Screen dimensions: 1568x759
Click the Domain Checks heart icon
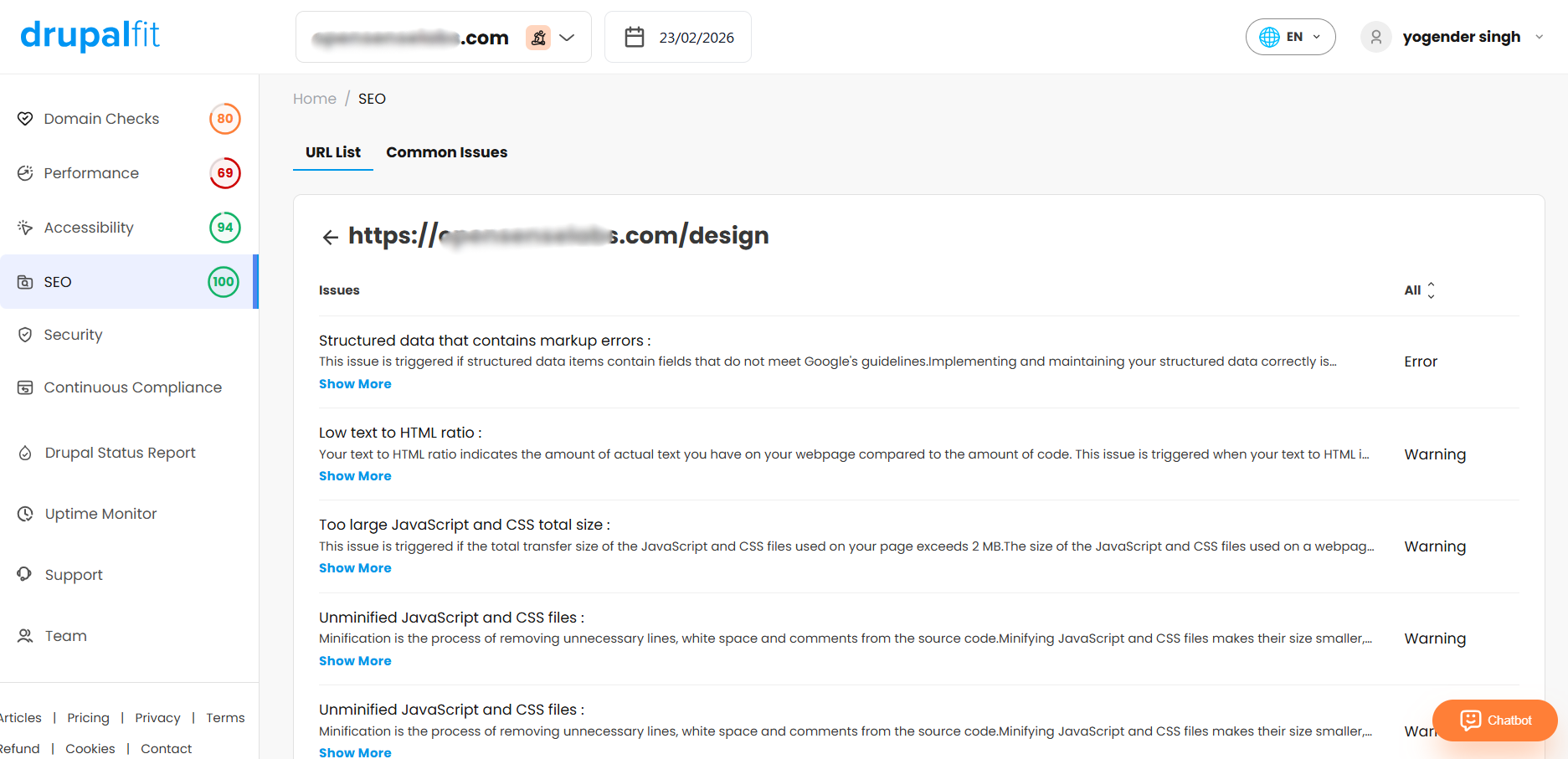[x=25, y=119]
